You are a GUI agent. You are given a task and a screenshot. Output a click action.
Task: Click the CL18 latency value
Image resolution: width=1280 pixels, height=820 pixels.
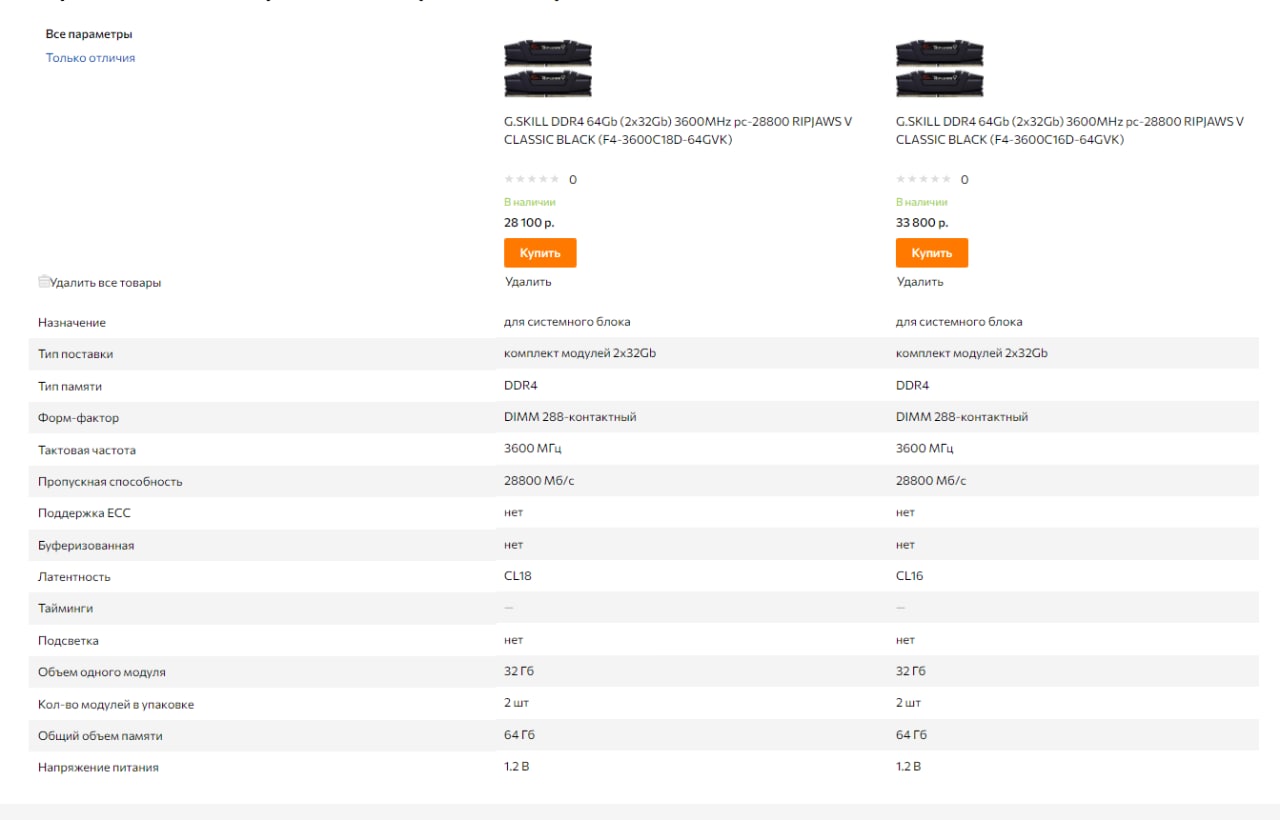click(518, 576)
